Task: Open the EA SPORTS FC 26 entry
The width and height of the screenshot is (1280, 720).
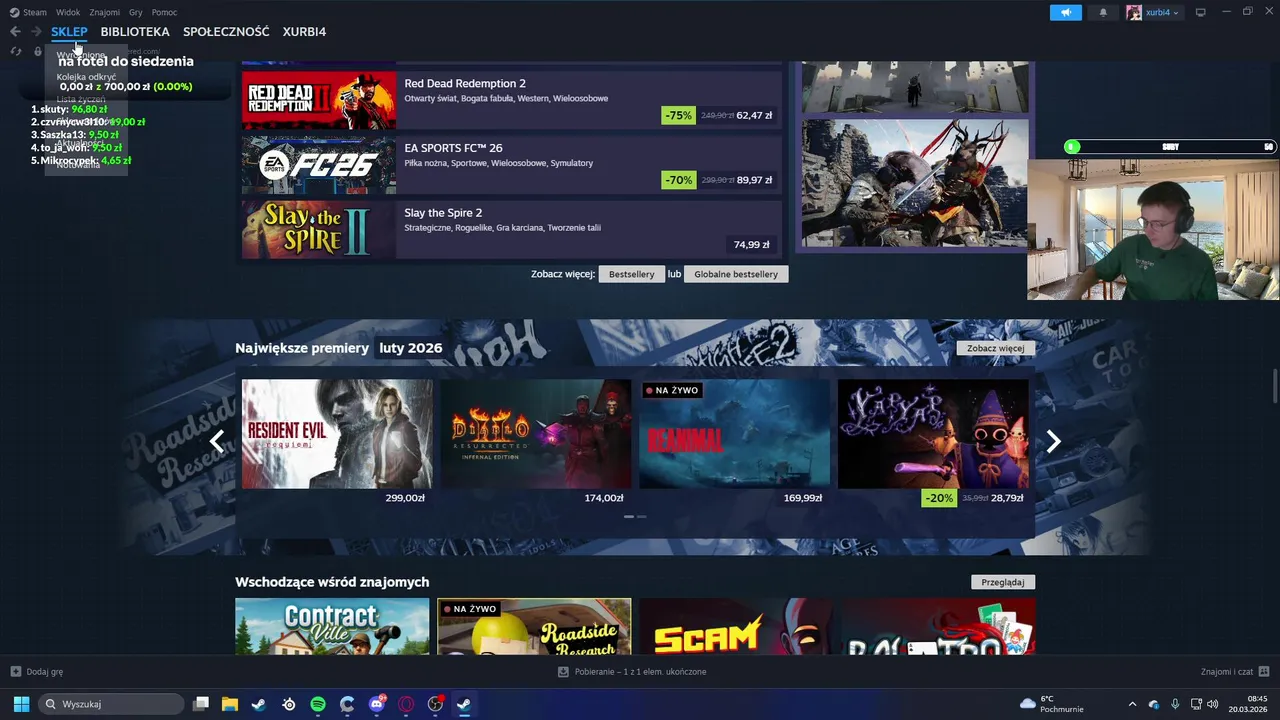Action: [512, 165]
